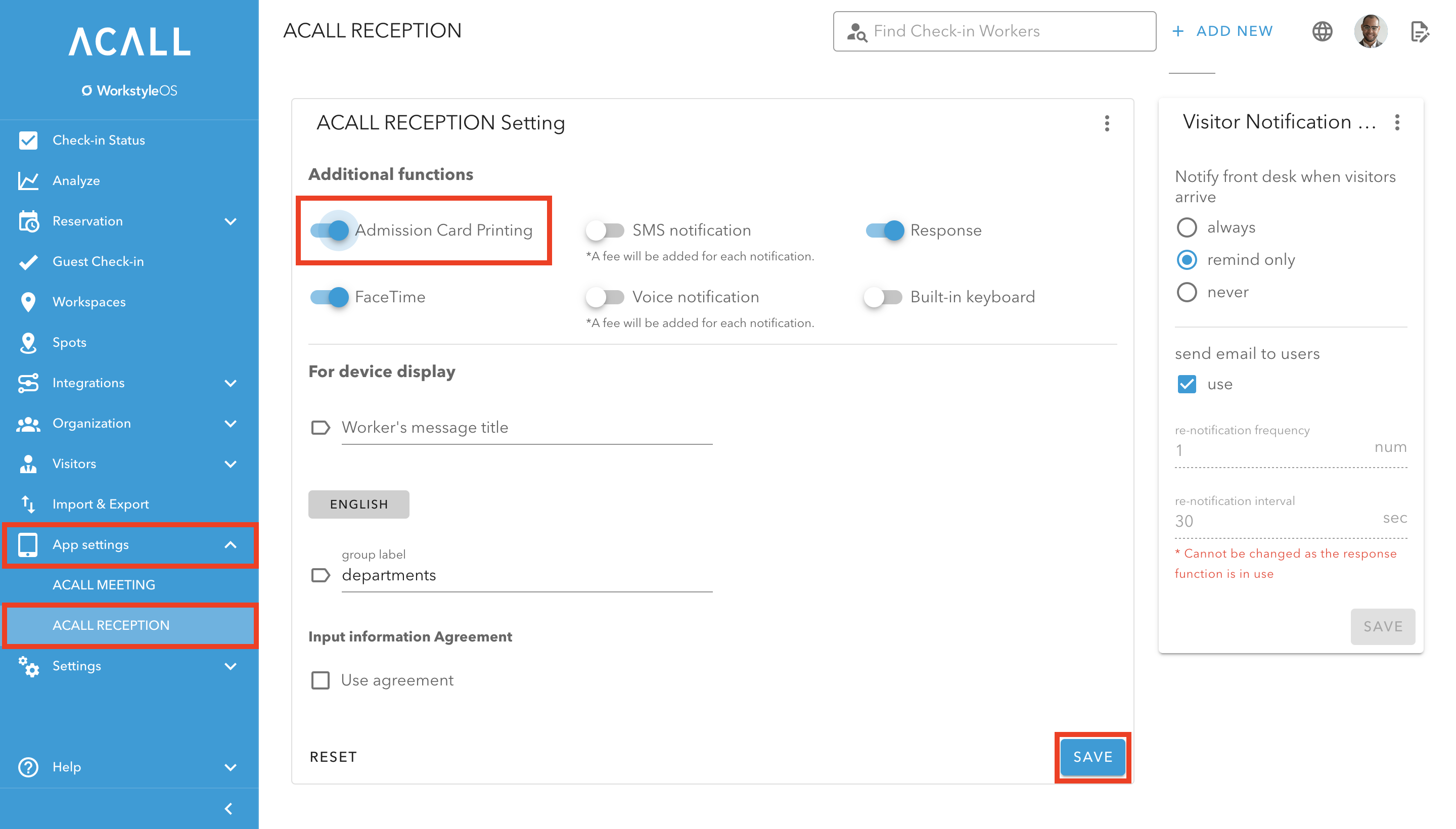Click the App settings tablet icon
Image resolution: width=1456 pixels, height=829 pixels.
pyautogui.click(x=28, y=544)
